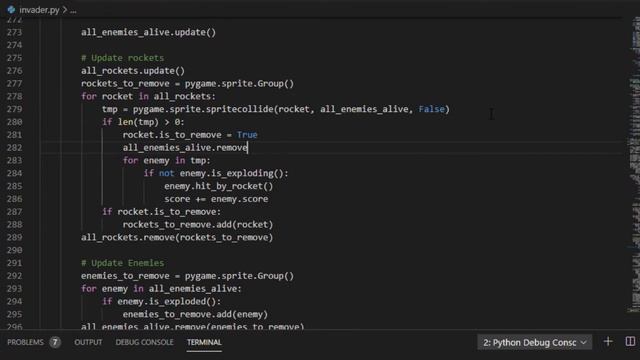Viewport: 640px width, 360px height.
Task: Click 'all_rockets.update()' on line 276
Action: pyautogui.click(x=133, y=71)
